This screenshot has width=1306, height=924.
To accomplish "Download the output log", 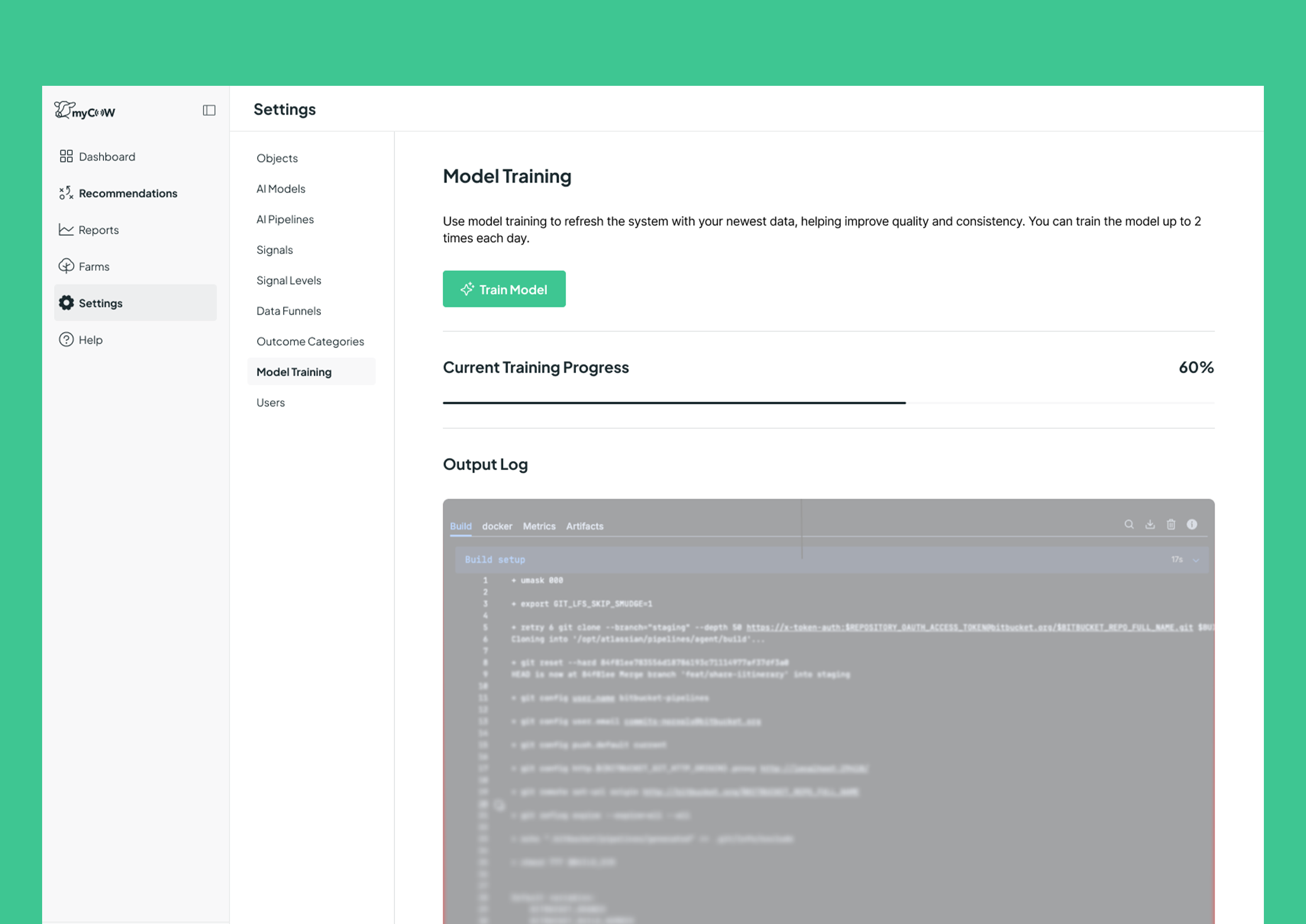I will pos(1150,524).
